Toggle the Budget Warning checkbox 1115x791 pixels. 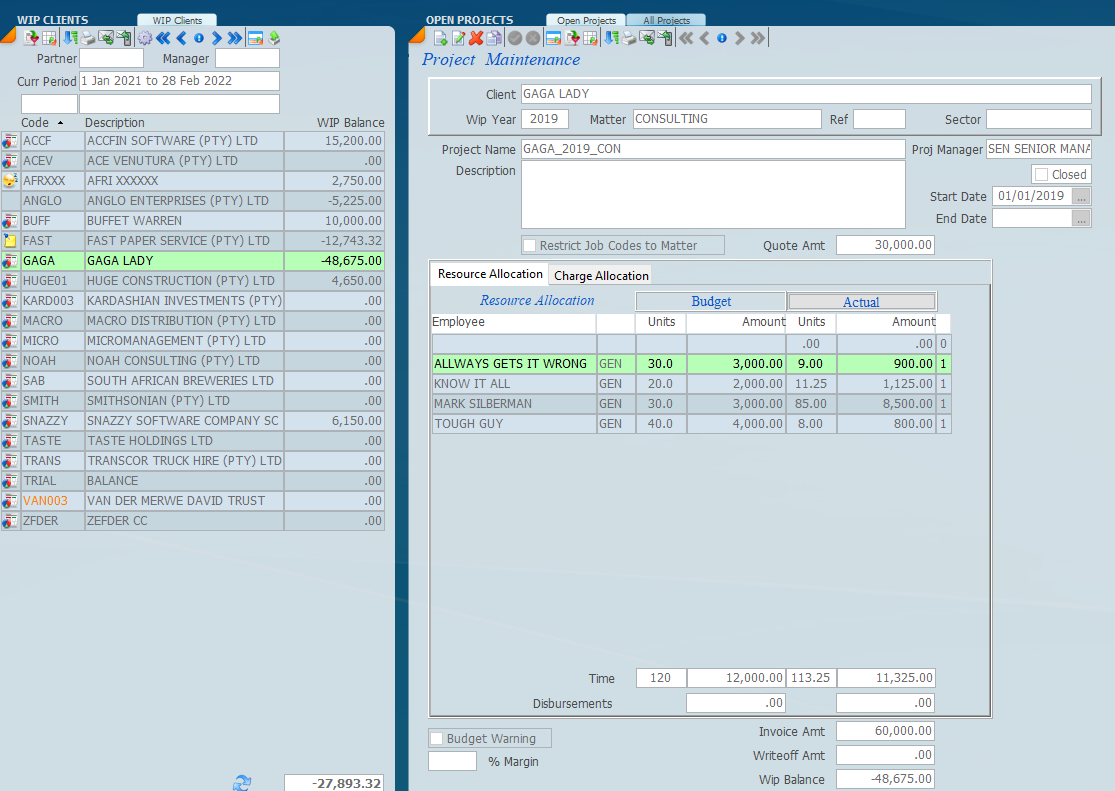[437, 738]
